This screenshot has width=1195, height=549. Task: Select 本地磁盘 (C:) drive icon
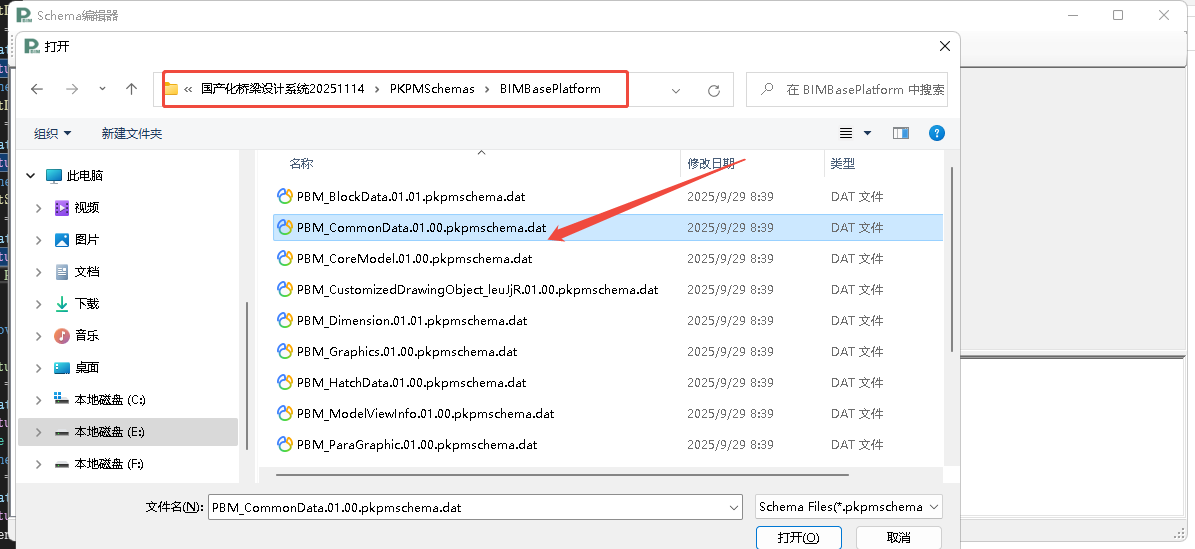pyautogui.click(x=62, y=399)
